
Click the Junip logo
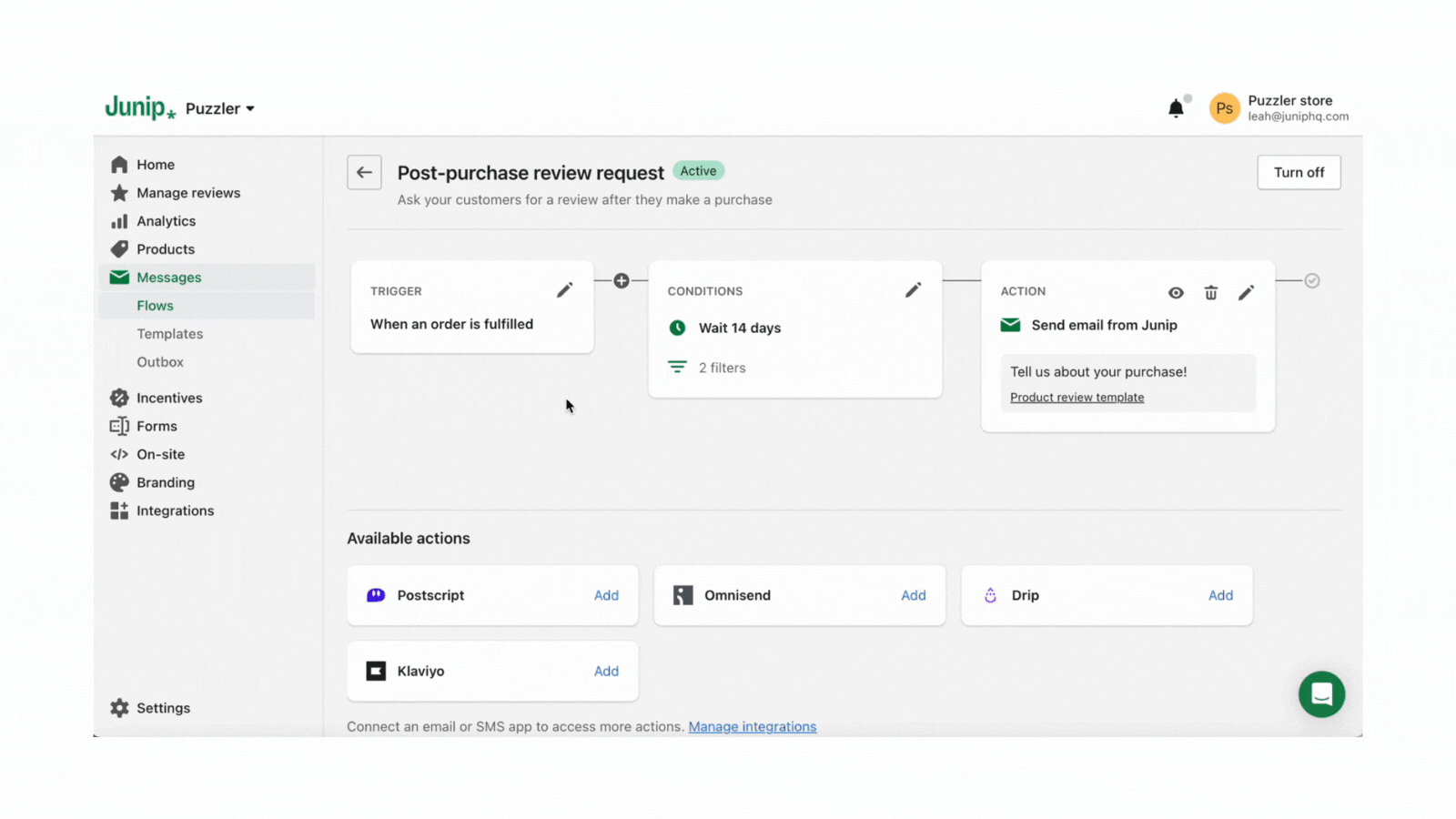140,107
